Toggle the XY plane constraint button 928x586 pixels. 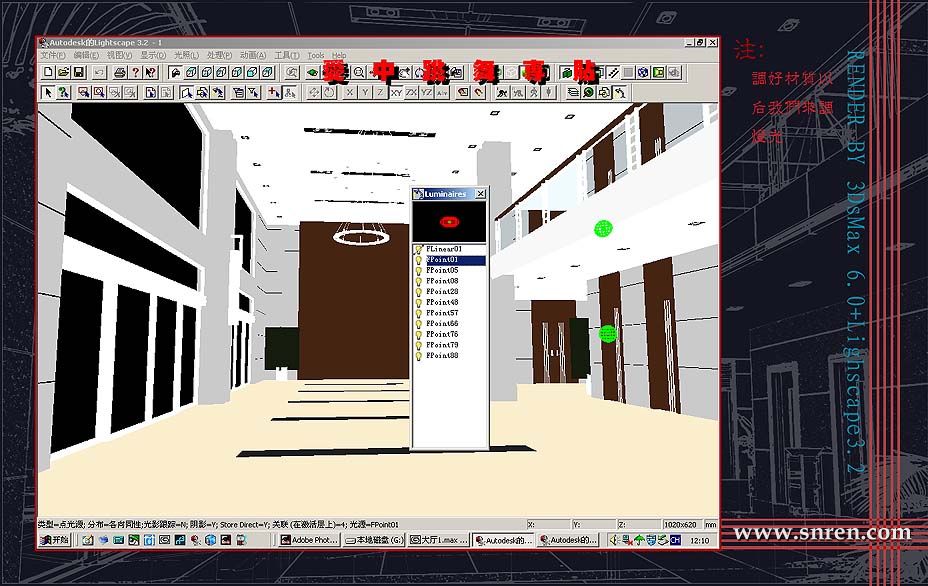396,92
